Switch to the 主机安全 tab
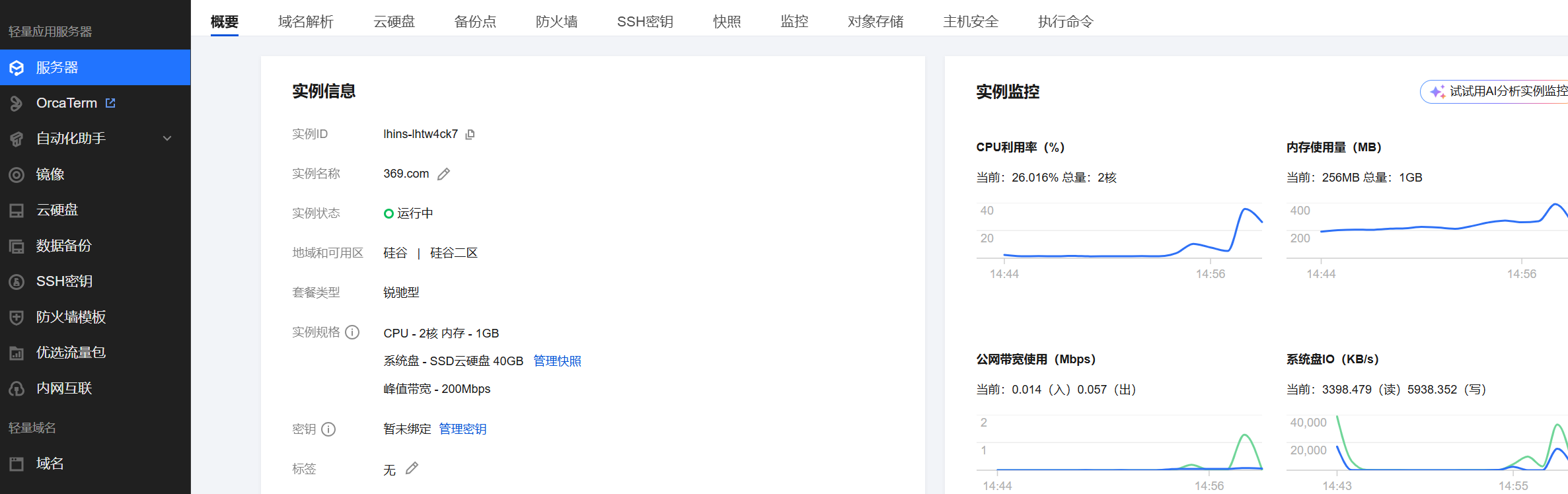 971,22
